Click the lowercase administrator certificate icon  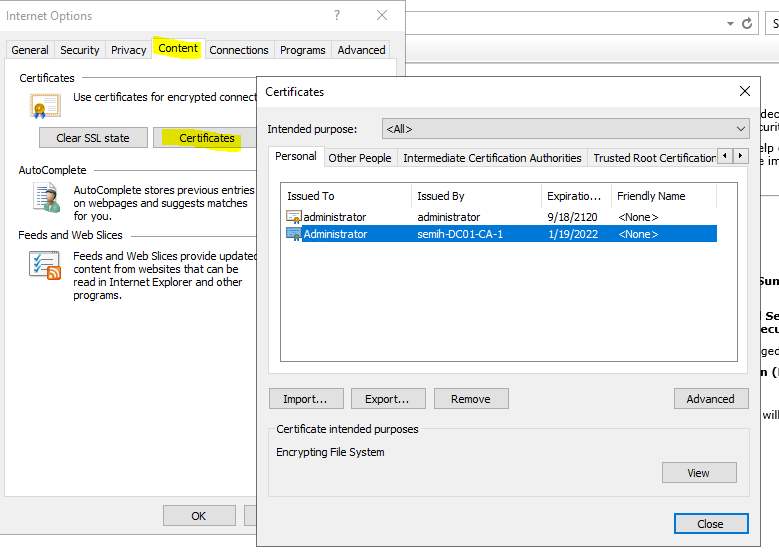pyautogui.click(x=294, y=217)
